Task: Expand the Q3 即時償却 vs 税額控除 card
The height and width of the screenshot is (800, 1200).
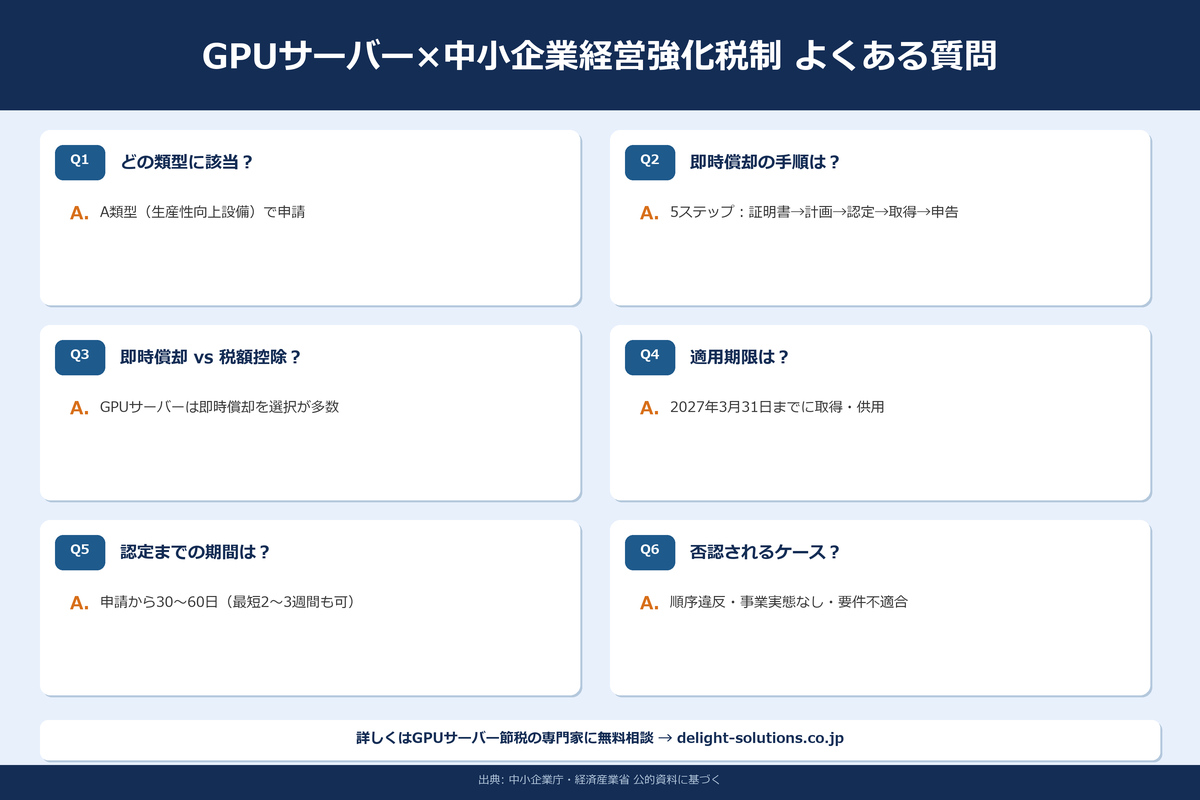Action: point(310,412)
